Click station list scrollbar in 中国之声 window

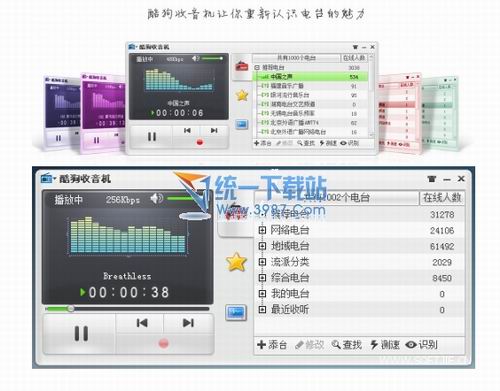click(371, 95)
